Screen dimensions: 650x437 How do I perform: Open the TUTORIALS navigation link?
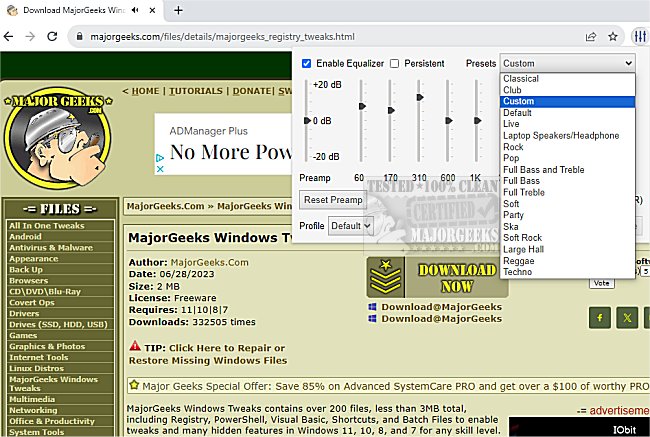[196, 91]
